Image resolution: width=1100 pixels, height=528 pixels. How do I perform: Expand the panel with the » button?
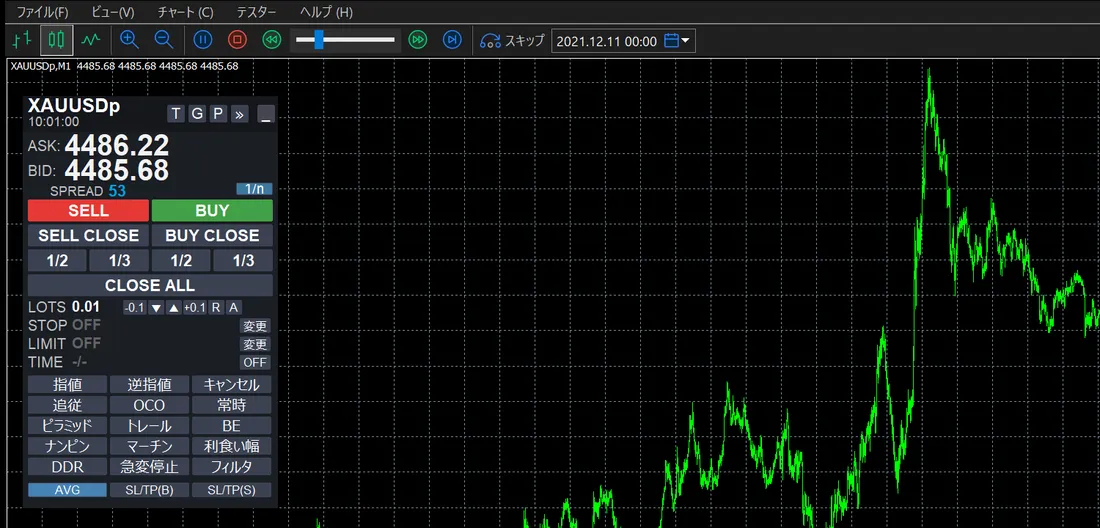(240, 114)
